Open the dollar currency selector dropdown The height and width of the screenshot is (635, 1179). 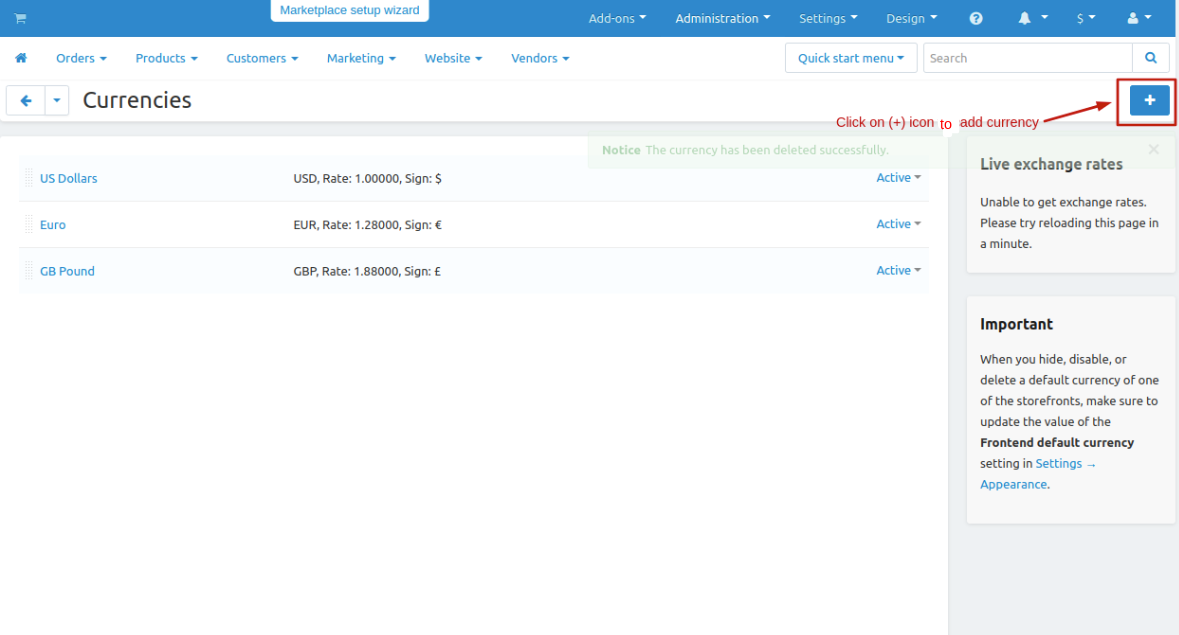(x=1086, y=18)
